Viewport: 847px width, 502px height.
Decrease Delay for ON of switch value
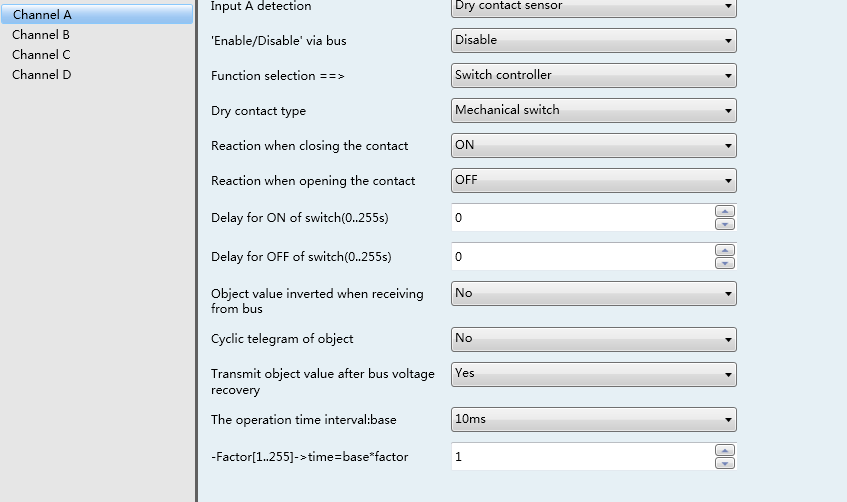(x=725, y=224)
